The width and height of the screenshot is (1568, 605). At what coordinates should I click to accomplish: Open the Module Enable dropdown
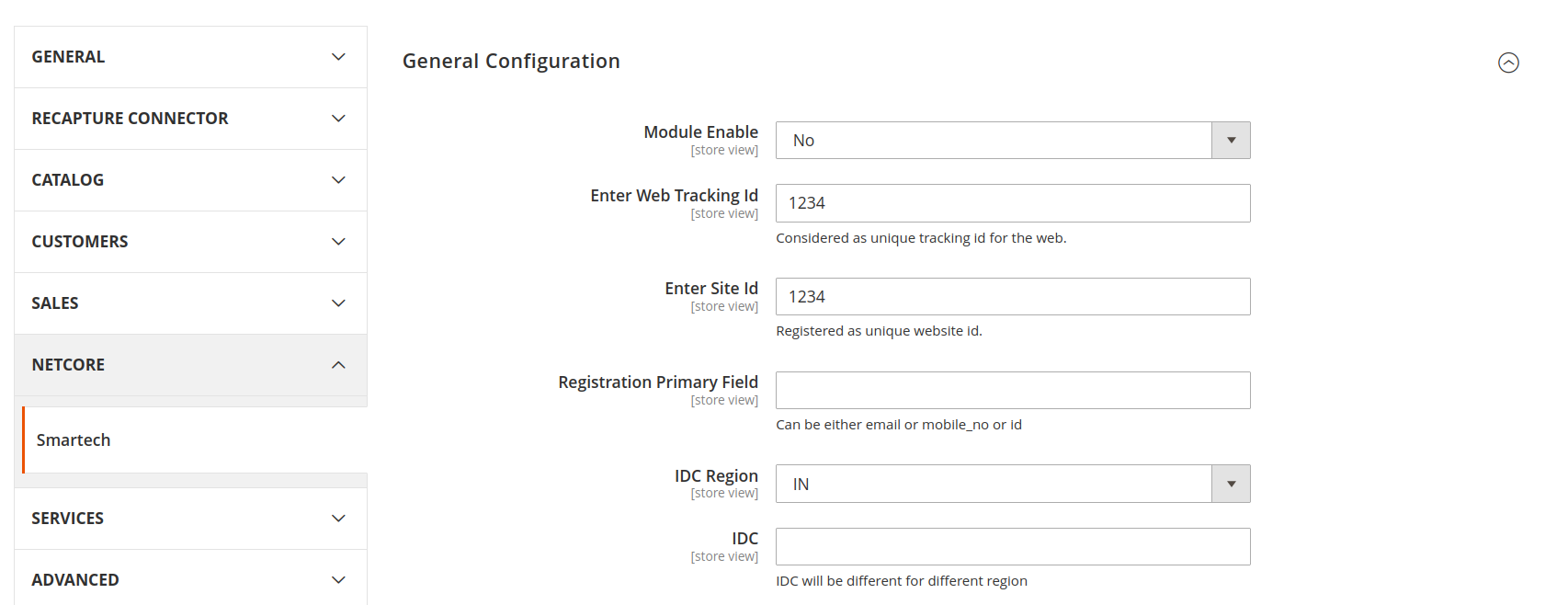click(x=1012, y=141)
